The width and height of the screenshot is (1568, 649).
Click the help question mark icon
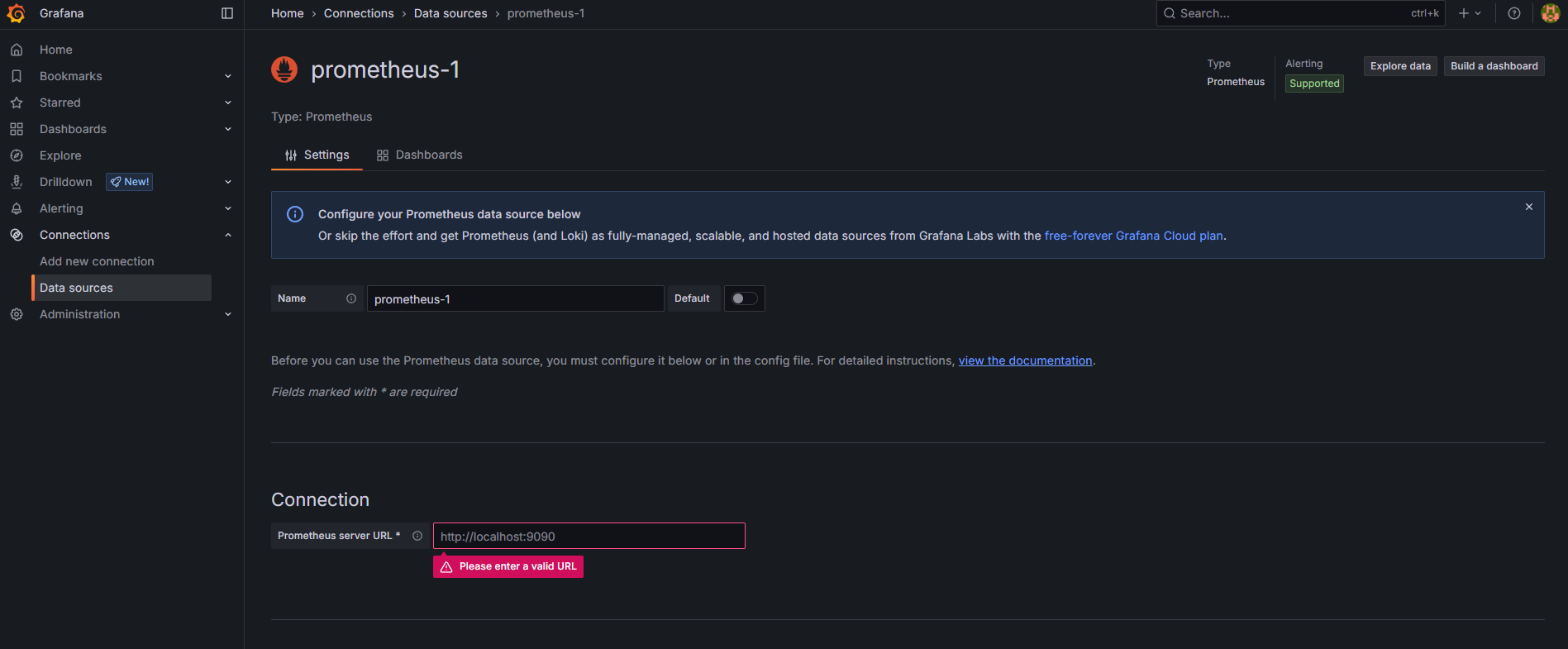coord(1514,13)
